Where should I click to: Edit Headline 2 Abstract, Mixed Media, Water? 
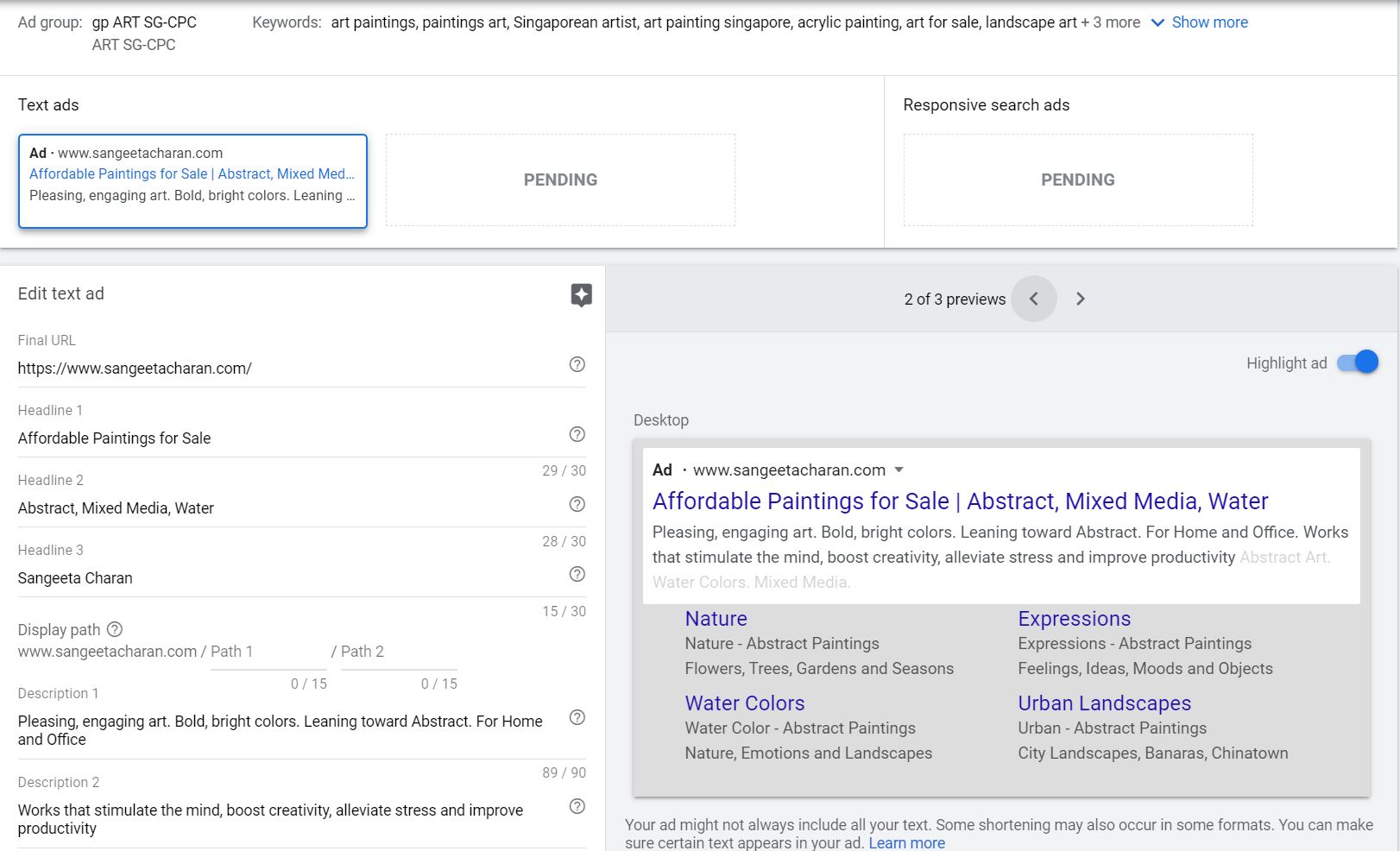(289, 508)
